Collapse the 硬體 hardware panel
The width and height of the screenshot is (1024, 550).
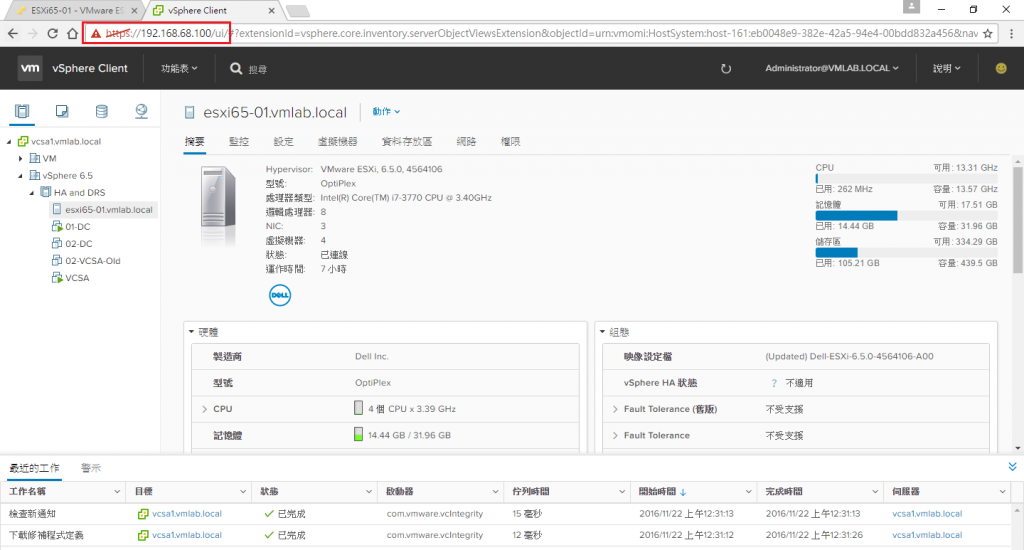pyautogui.click(x=191, y=332)
